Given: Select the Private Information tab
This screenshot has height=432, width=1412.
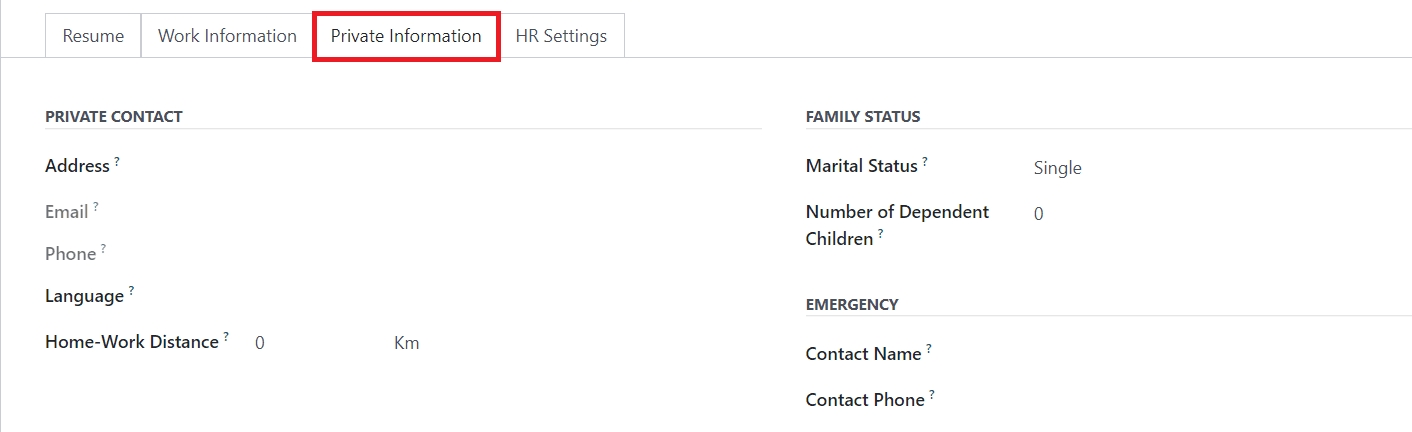Looking at the screenshot, I should tap(406, 36).
